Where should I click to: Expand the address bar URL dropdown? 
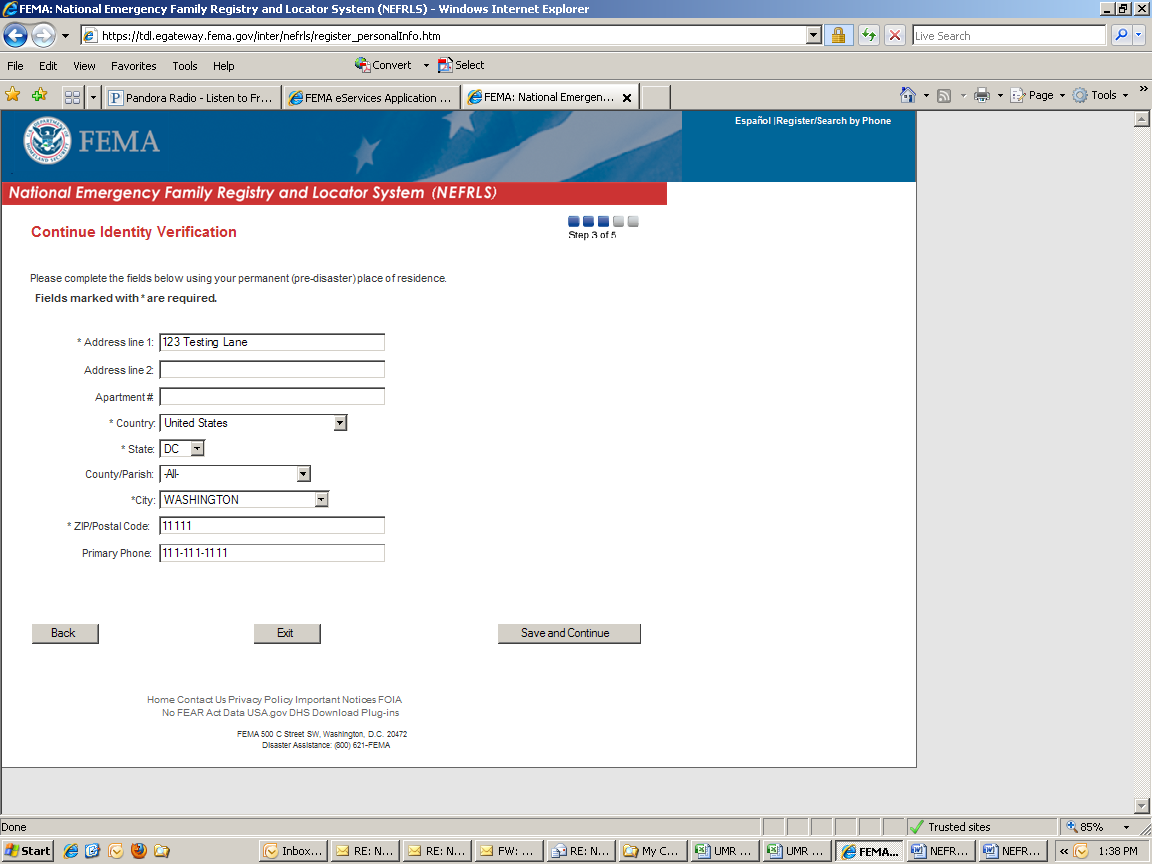click(813, 35)
